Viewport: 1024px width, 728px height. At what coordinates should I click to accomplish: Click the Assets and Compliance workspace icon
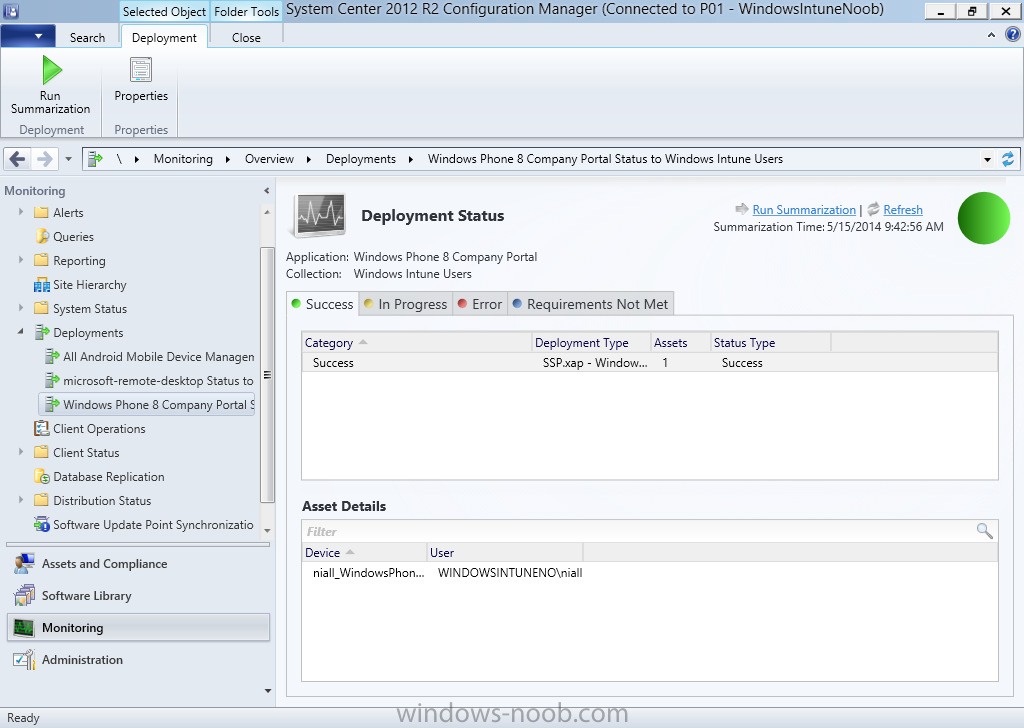24,563
